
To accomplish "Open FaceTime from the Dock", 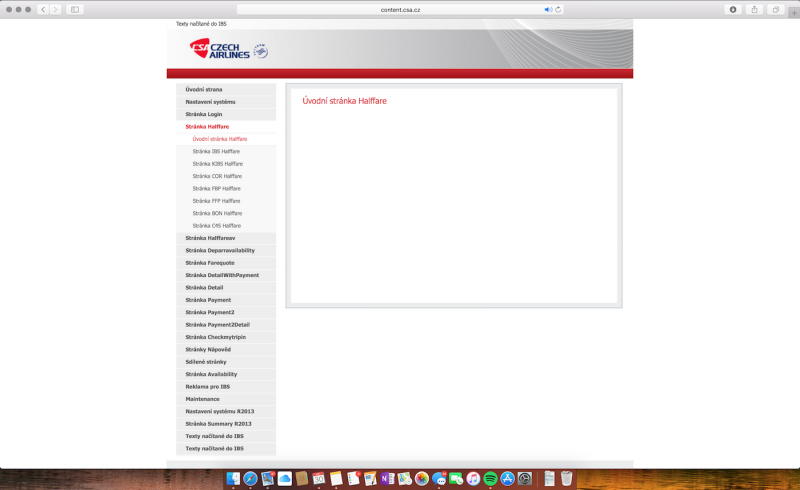I will pos(456,478).
